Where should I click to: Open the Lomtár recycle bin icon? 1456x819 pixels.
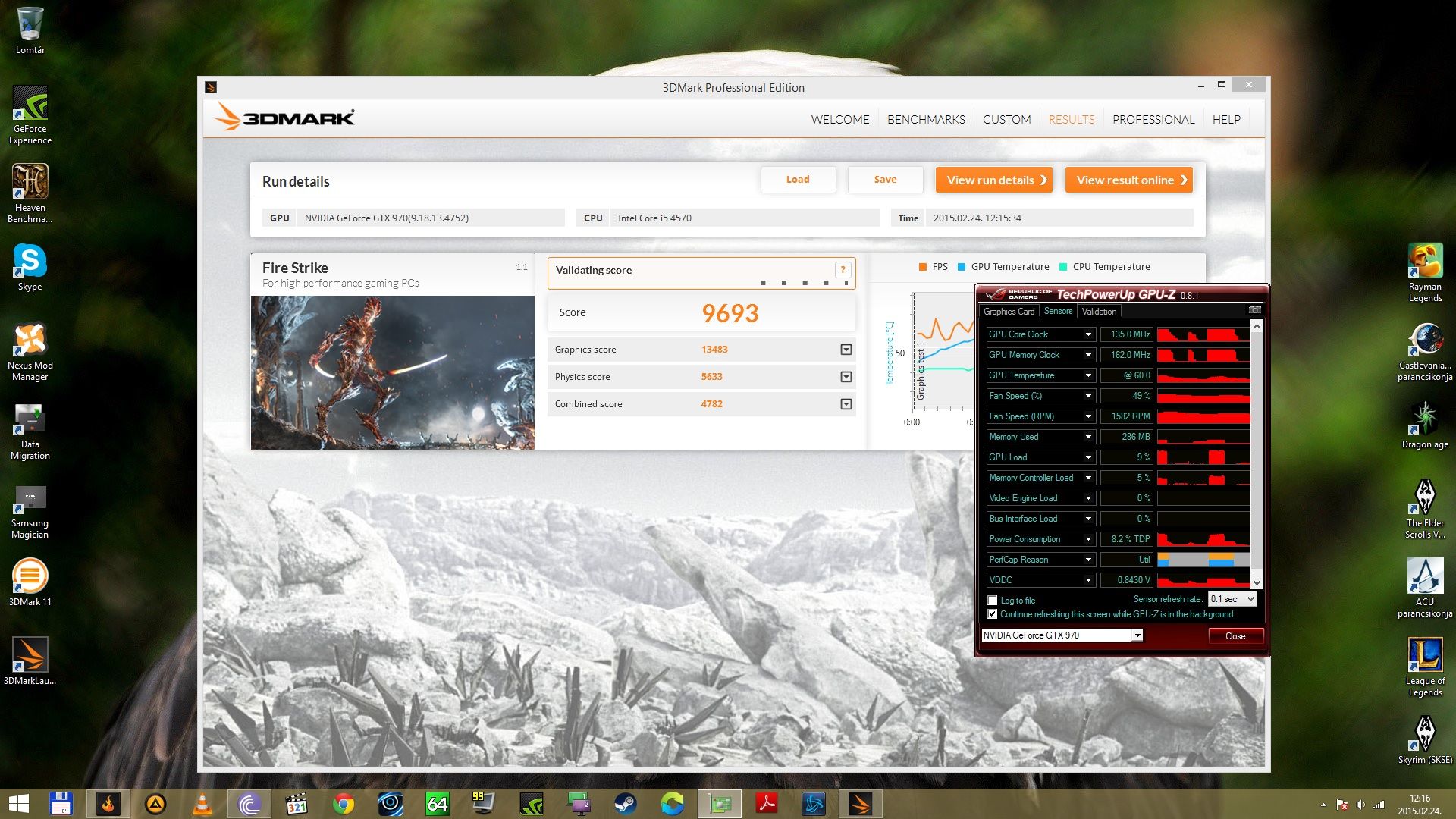(x=30, y=31)
